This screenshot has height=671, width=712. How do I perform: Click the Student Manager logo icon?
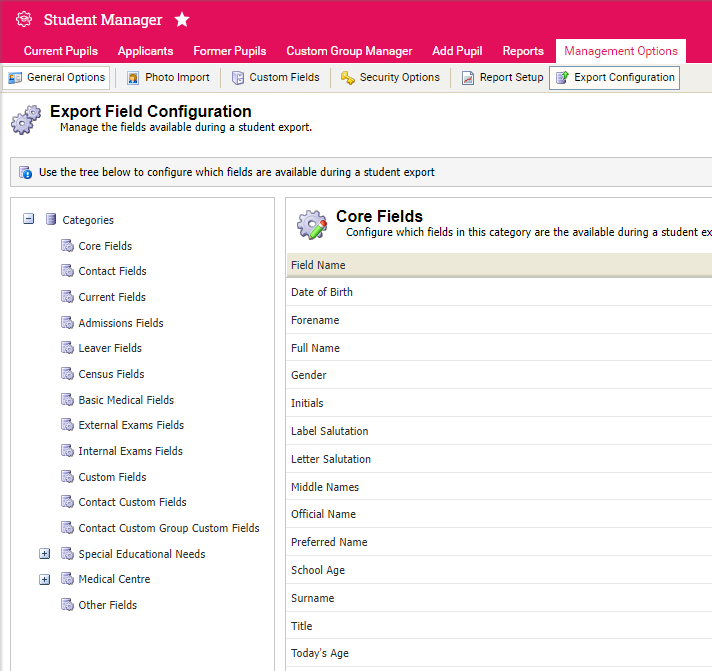(x=25, y=20)
